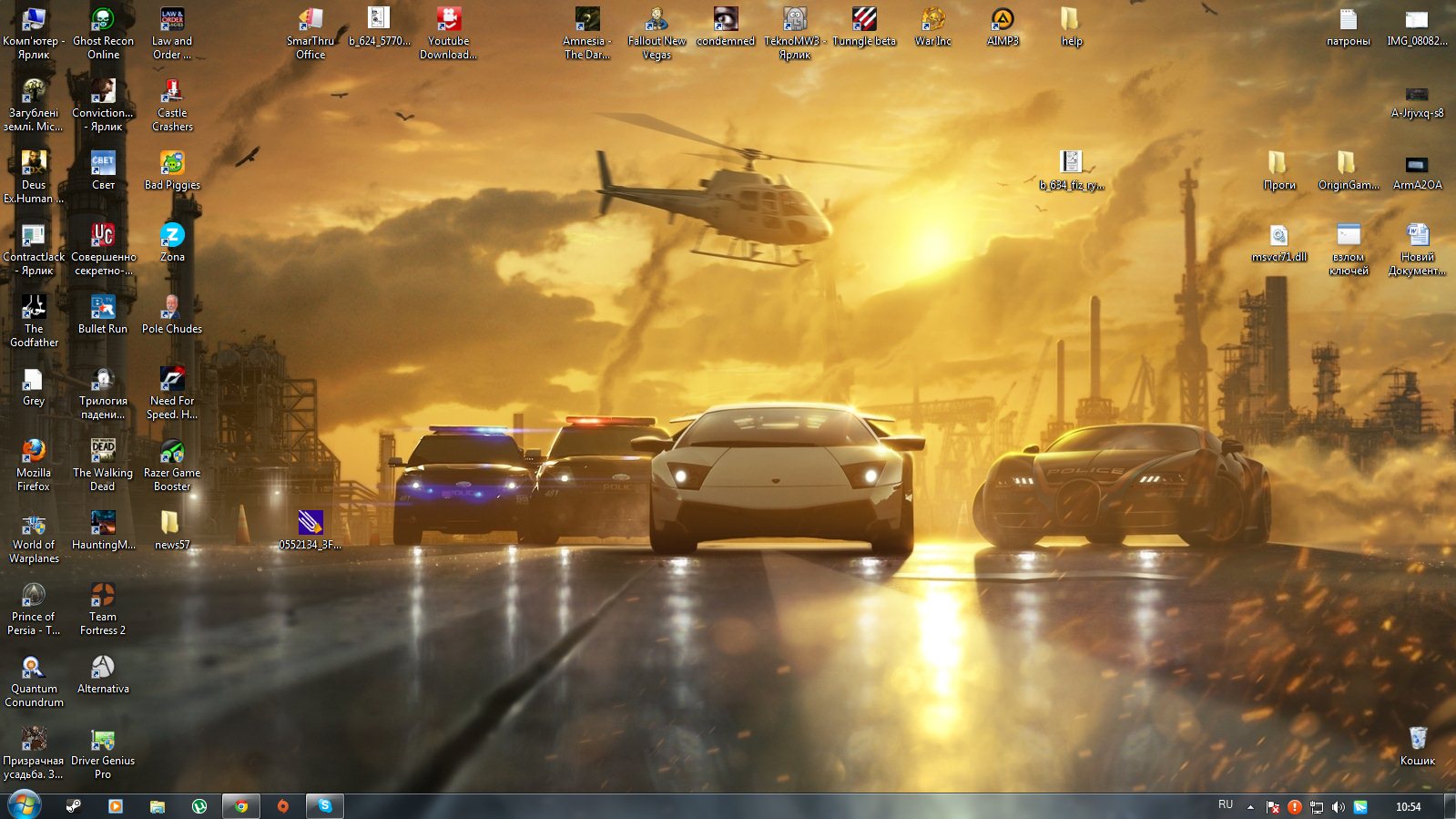Open the volume control in the tray
1456x819 pixels.
coord(1338,806)
